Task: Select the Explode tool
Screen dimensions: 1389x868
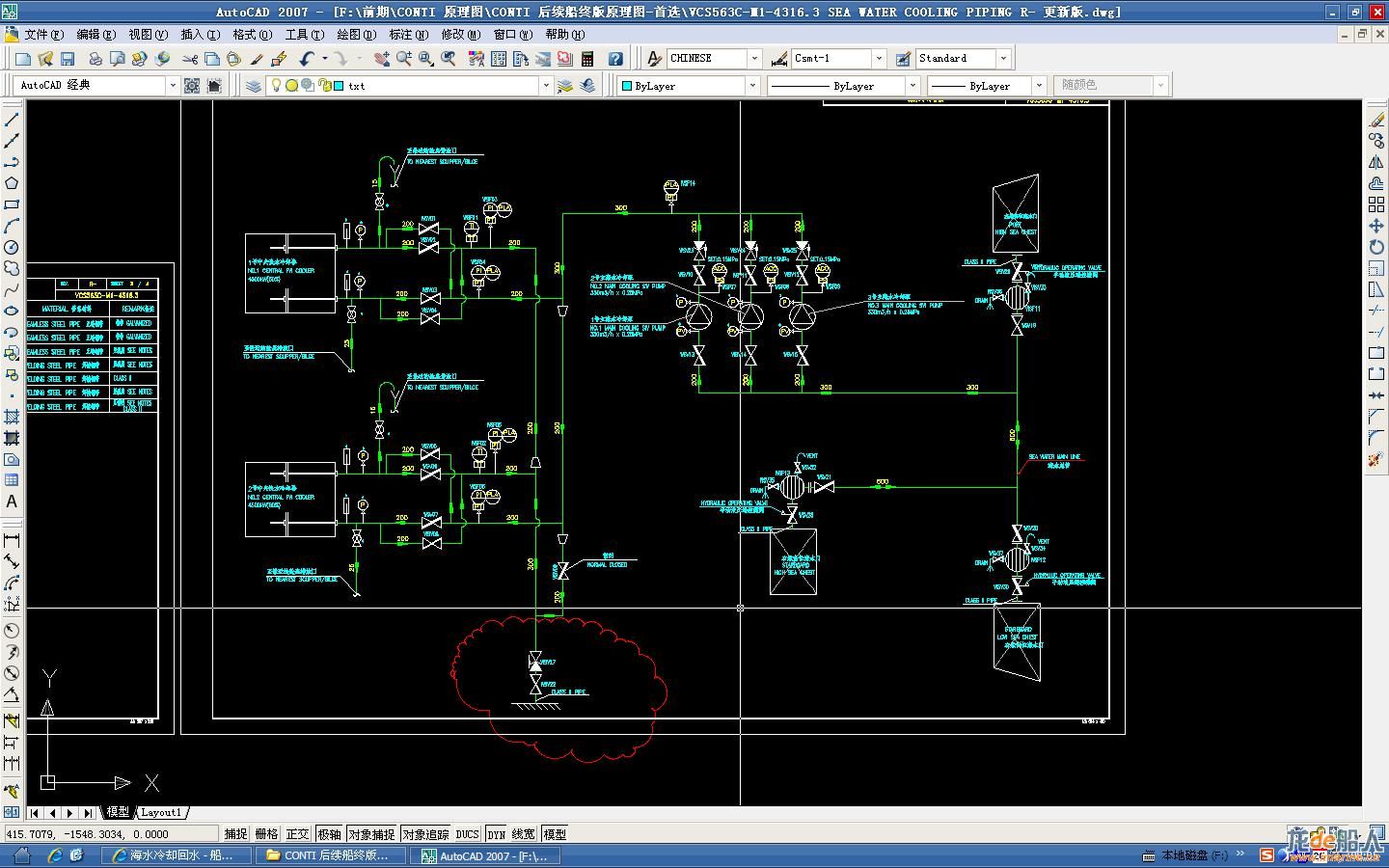Action: [1376, 459]
